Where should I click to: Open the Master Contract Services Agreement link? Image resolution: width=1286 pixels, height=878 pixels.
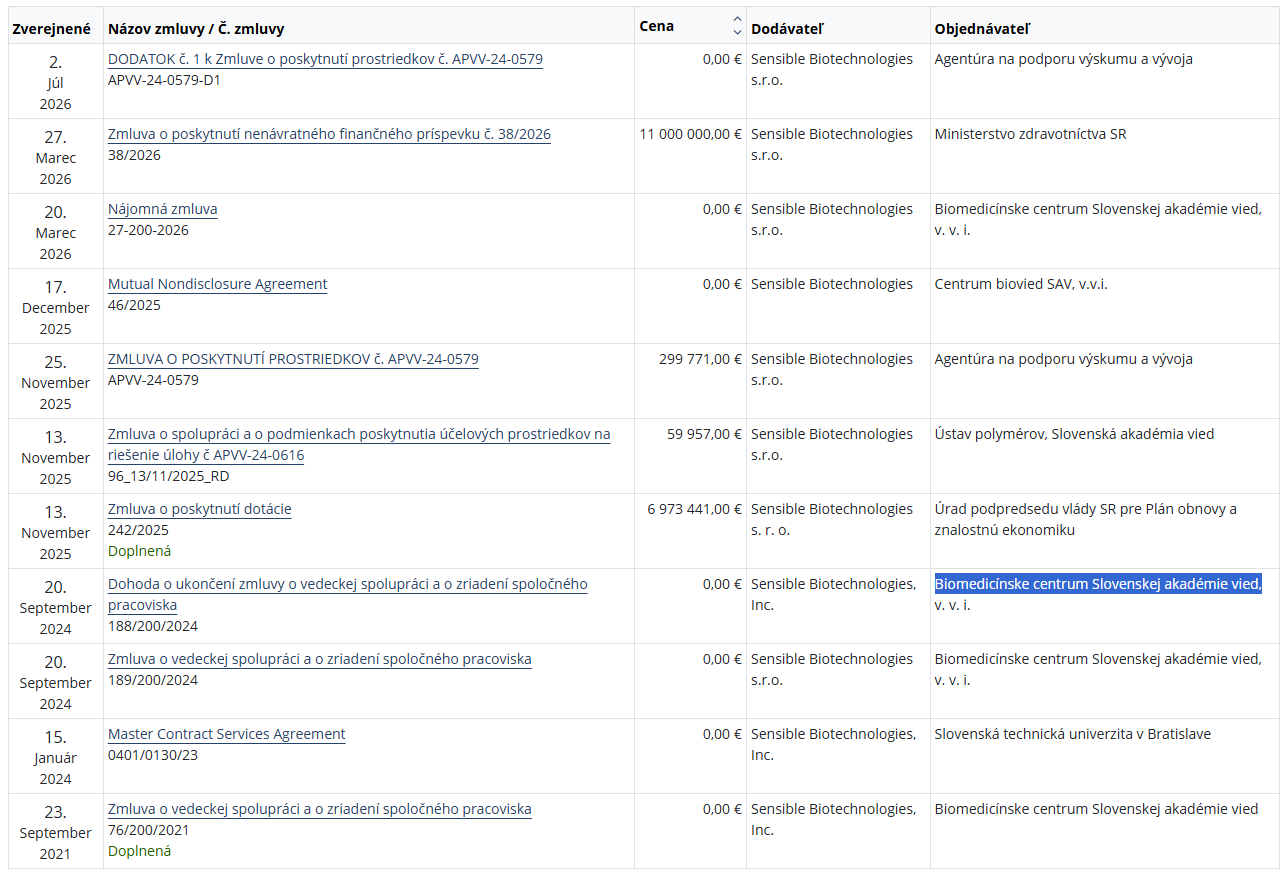(x=226, y=734)
